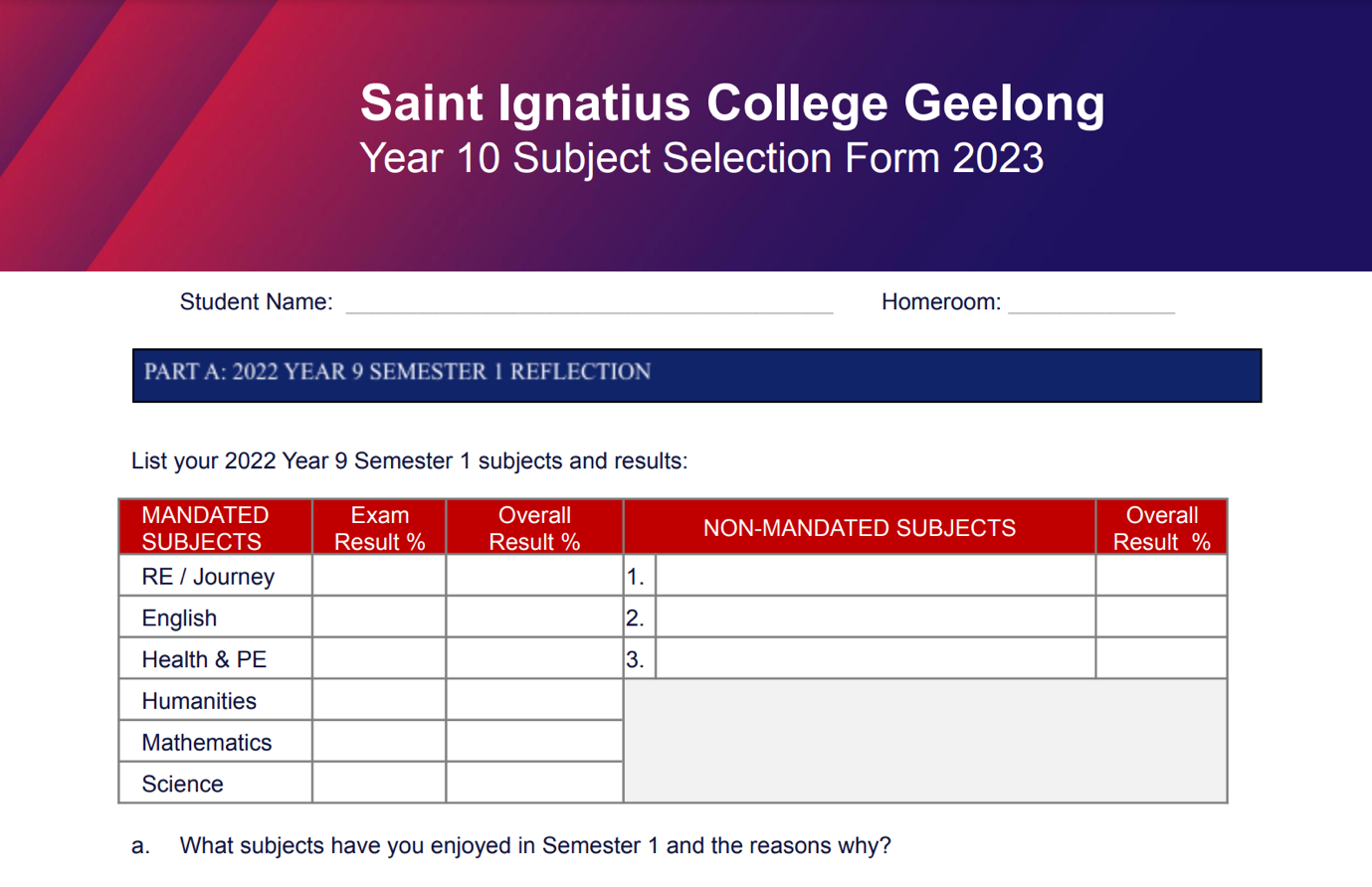Click the Student Name blank line

click(x=589, y=302)
